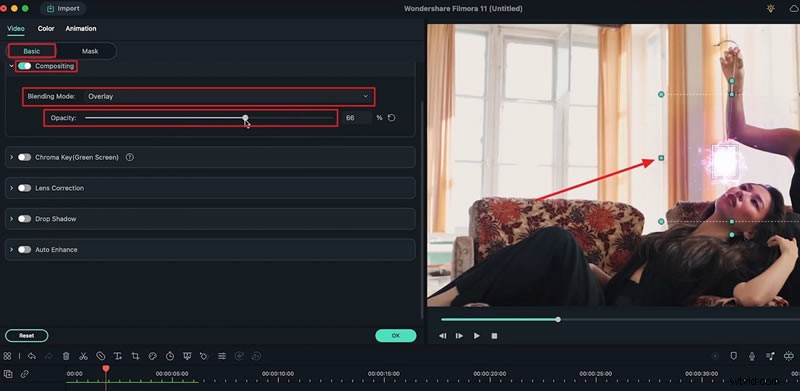800x391 pixels.
Task: Click the opacity percentage field showing 66
Action: (357, 118)
